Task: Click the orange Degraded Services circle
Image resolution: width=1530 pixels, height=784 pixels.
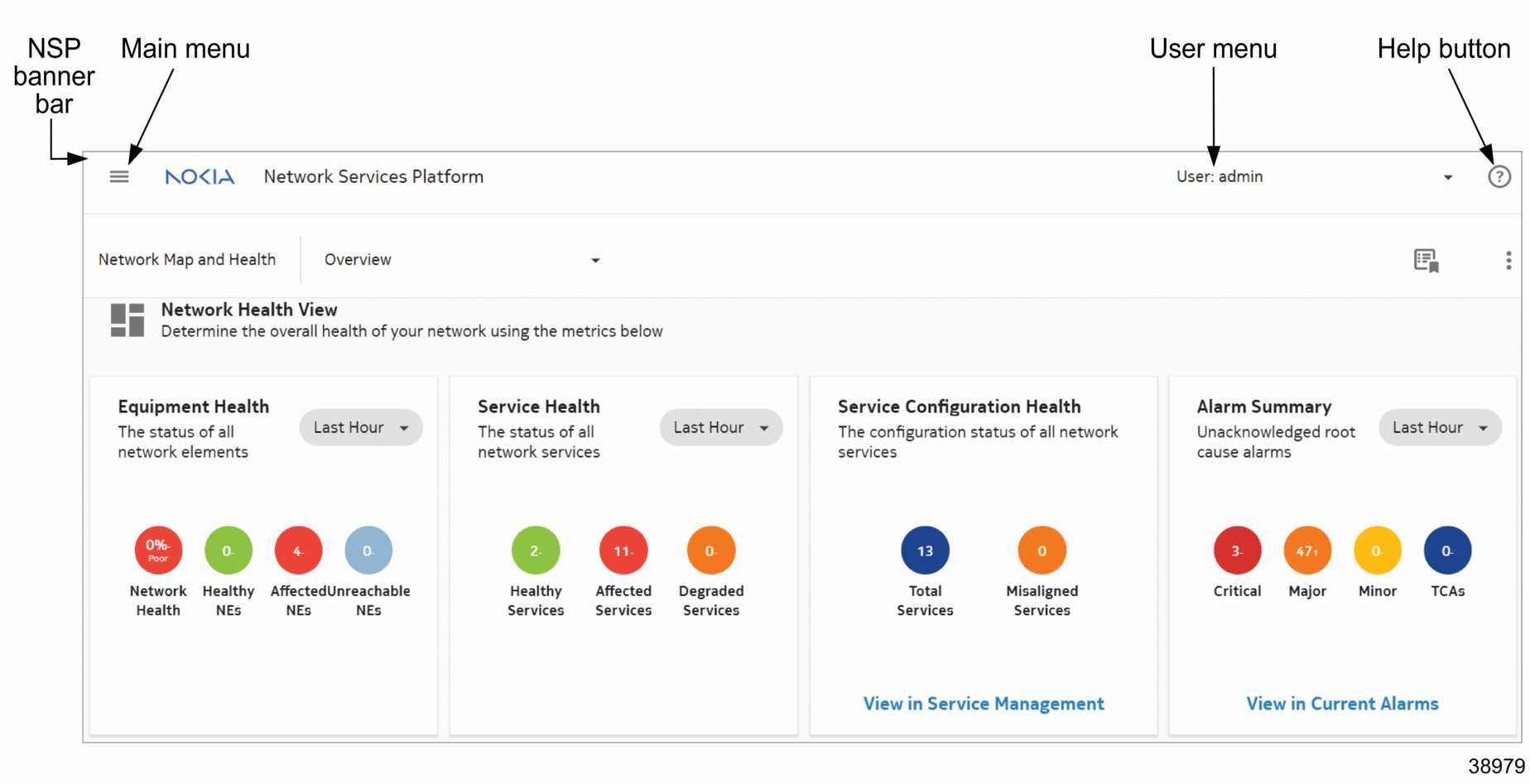Action: [710, 550]
